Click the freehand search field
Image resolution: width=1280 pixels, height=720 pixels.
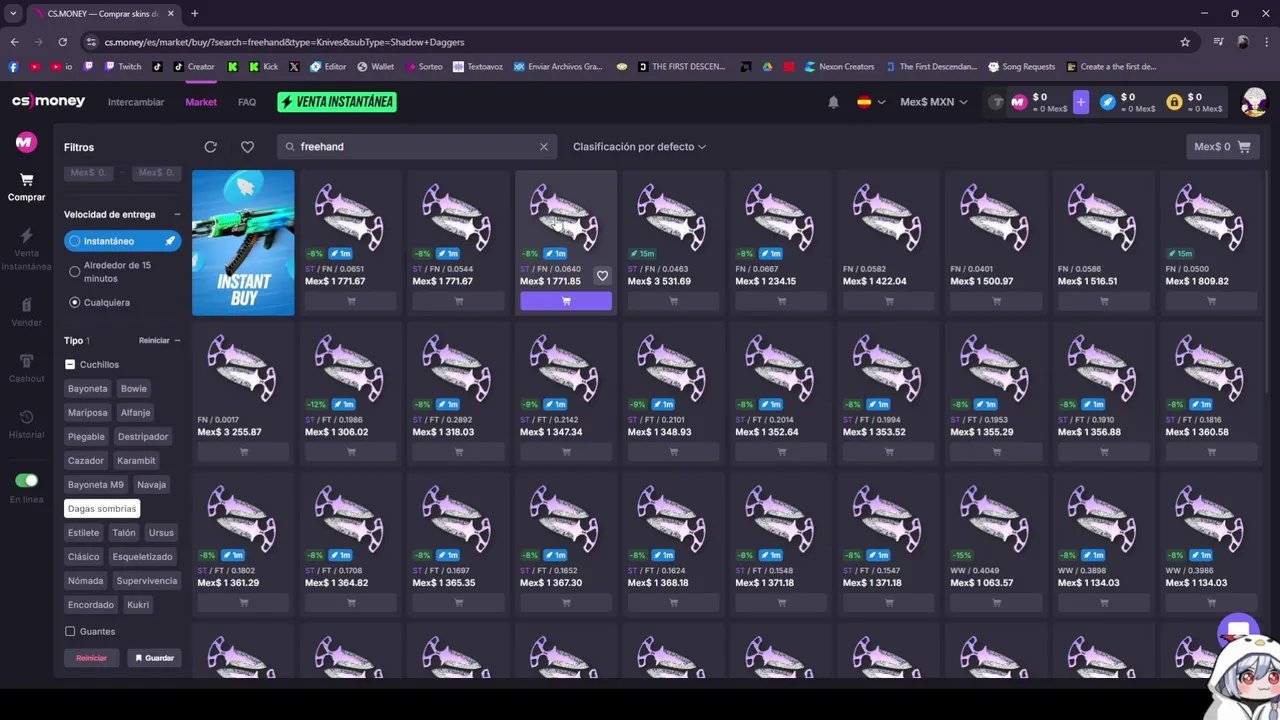415,147
